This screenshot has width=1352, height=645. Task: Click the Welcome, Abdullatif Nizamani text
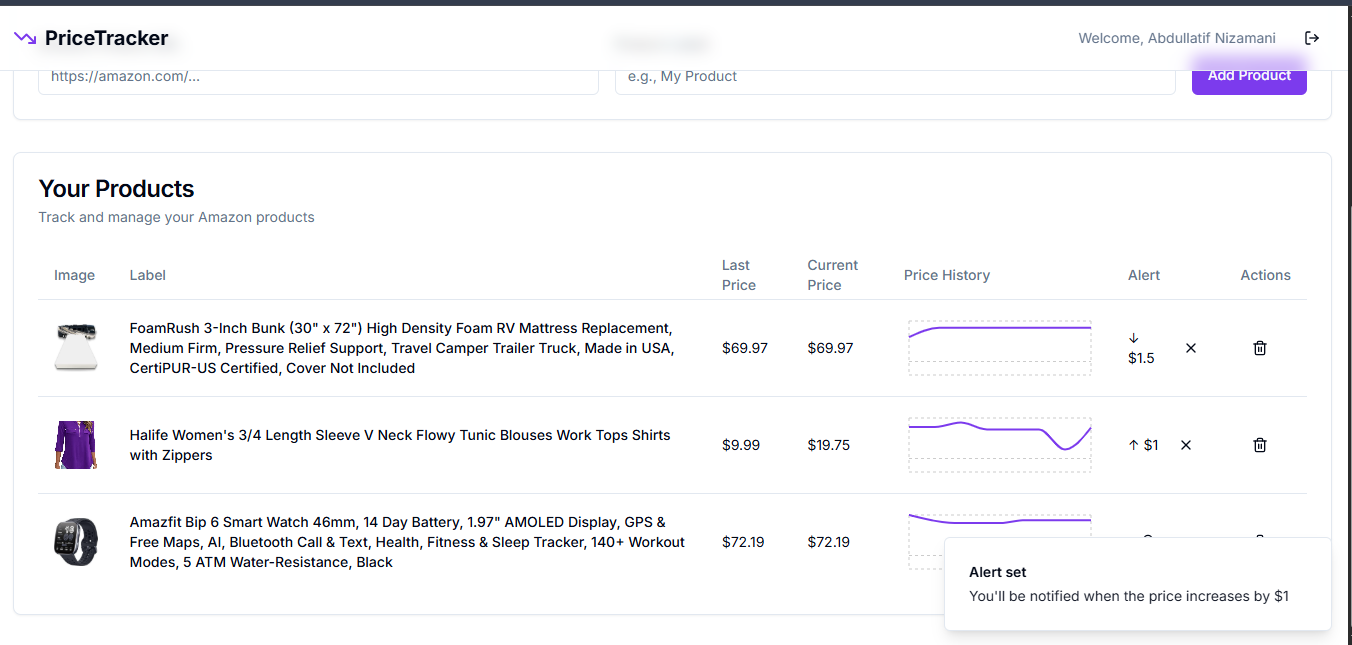1177,38
